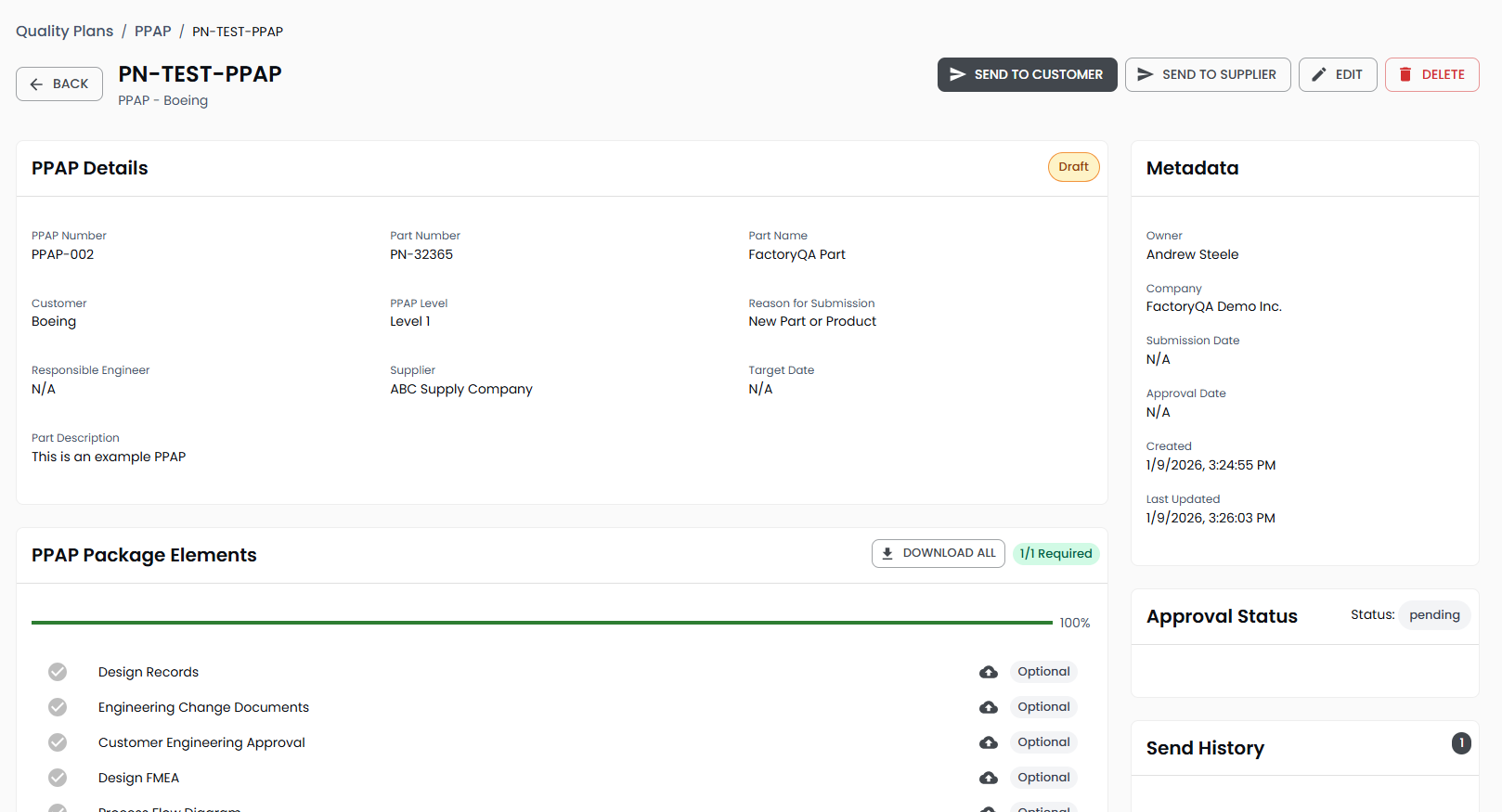Click the pending approval status chip

(1434, 615)
